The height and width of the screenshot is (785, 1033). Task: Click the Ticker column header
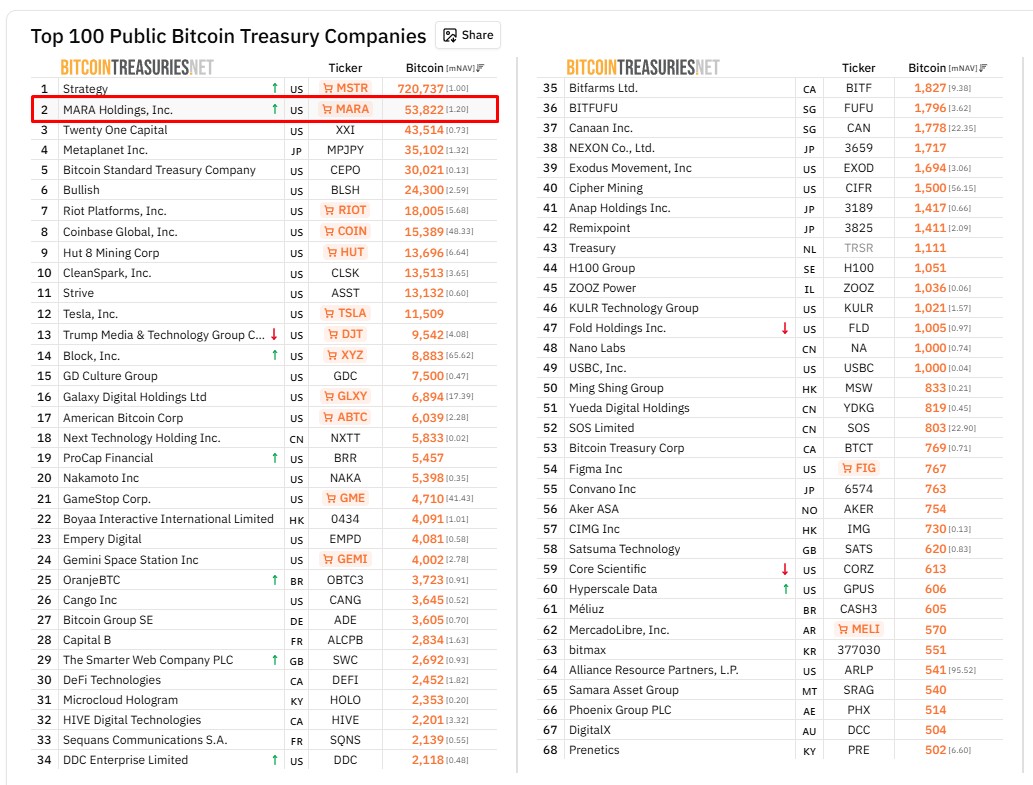pos(346,68)
